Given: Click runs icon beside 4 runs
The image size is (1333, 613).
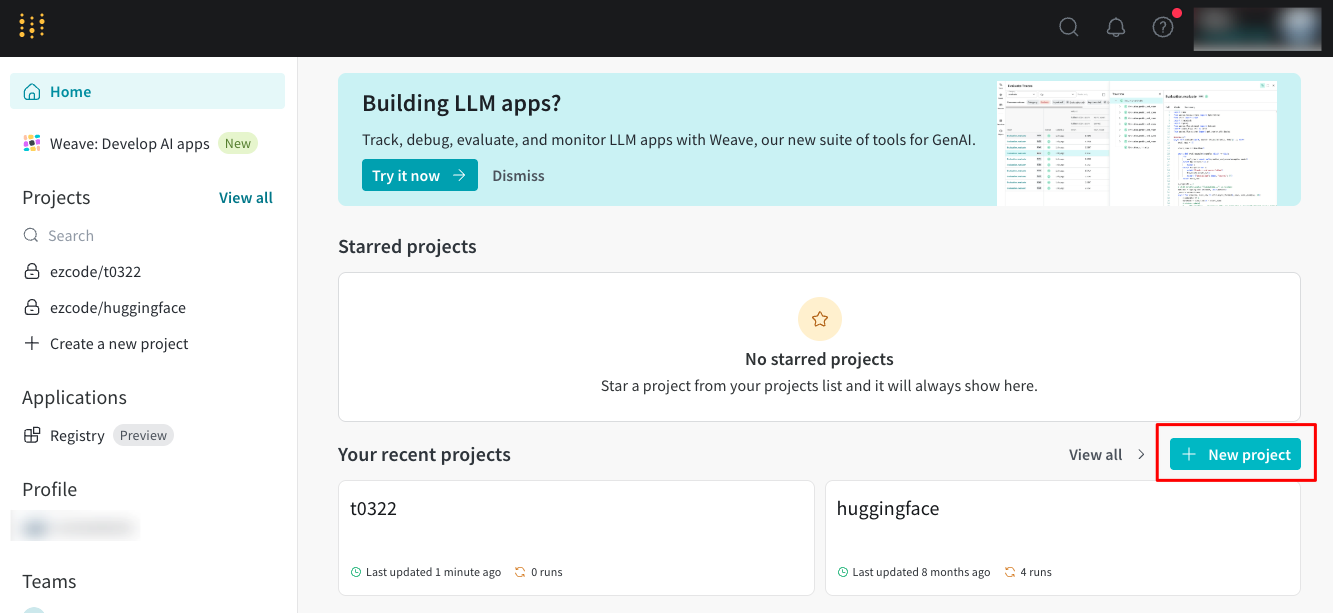Looking at the screenshot, I should pyautogui.click(x=1009, y=572).
